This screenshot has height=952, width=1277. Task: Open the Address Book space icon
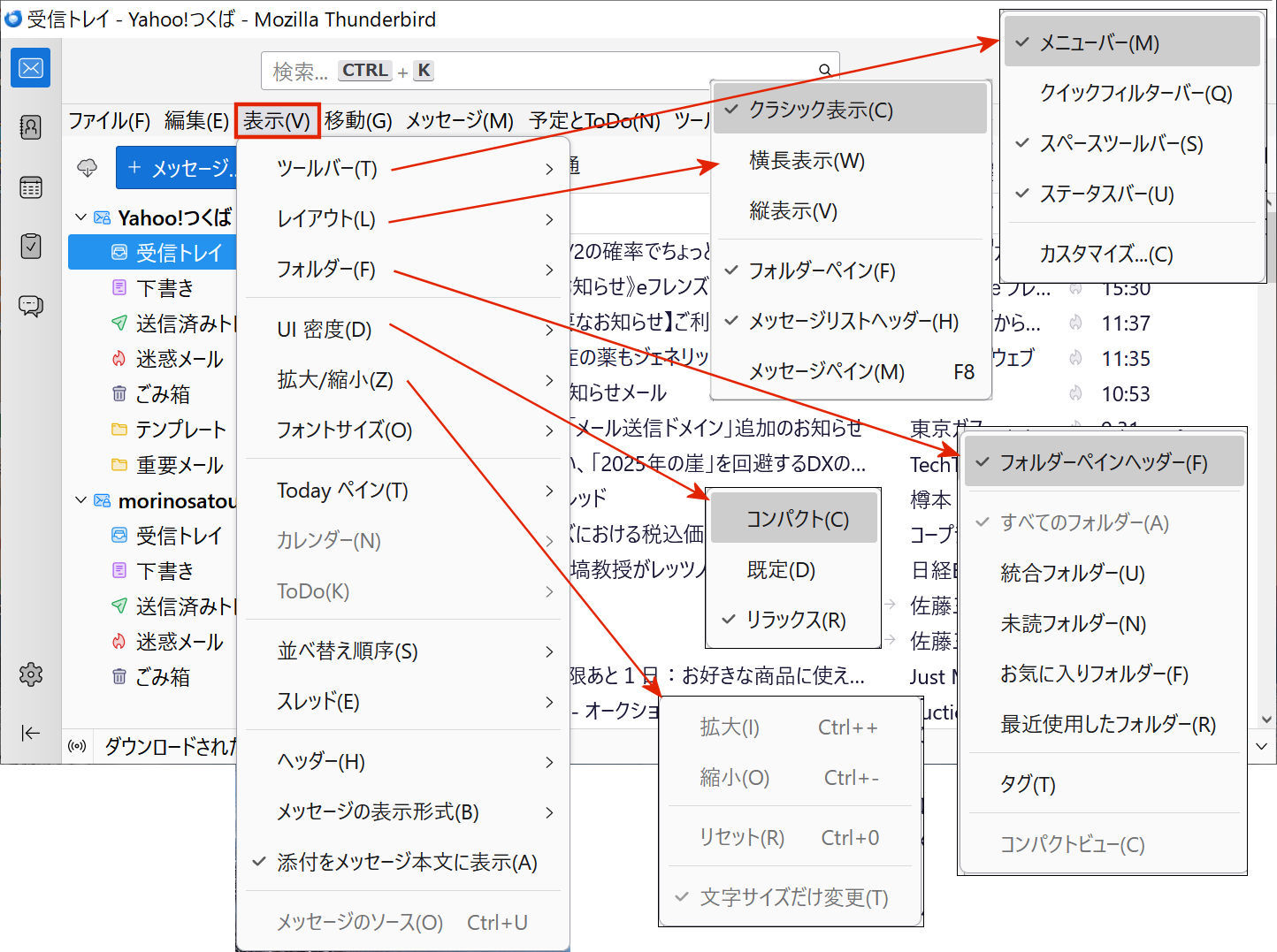point(30,127)
